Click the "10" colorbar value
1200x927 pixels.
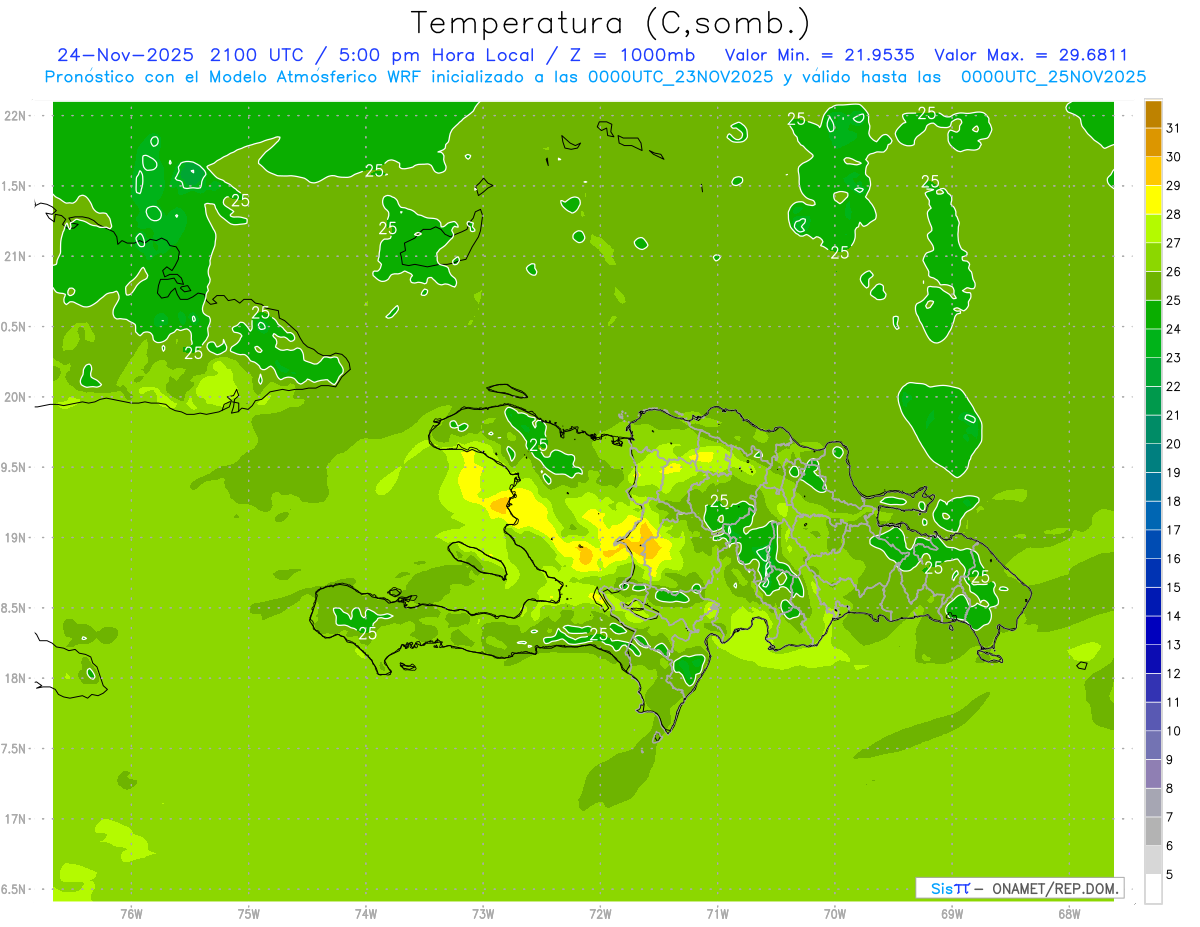1174,731
